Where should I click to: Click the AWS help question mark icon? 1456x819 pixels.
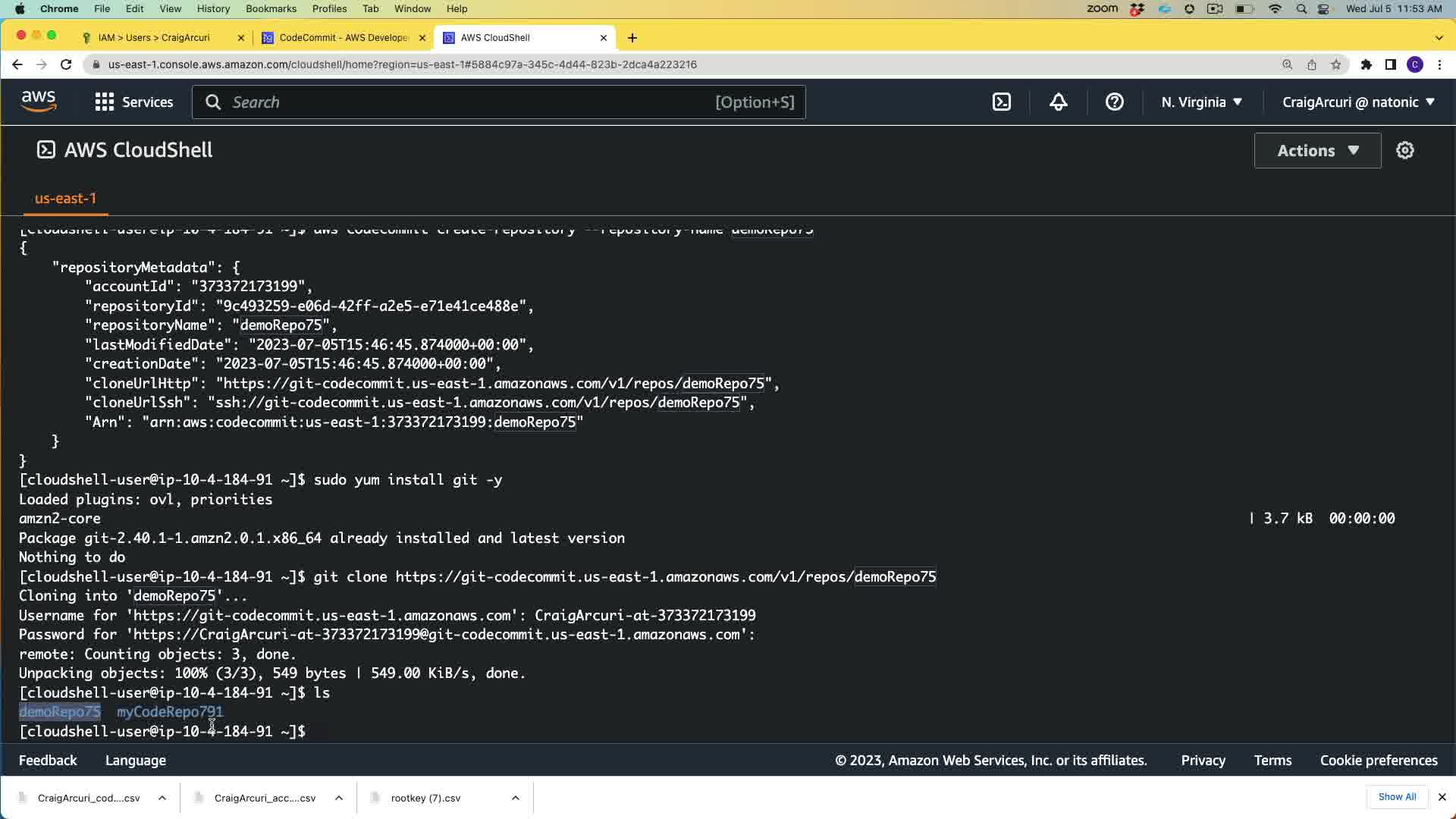(x=1114, y=102)
